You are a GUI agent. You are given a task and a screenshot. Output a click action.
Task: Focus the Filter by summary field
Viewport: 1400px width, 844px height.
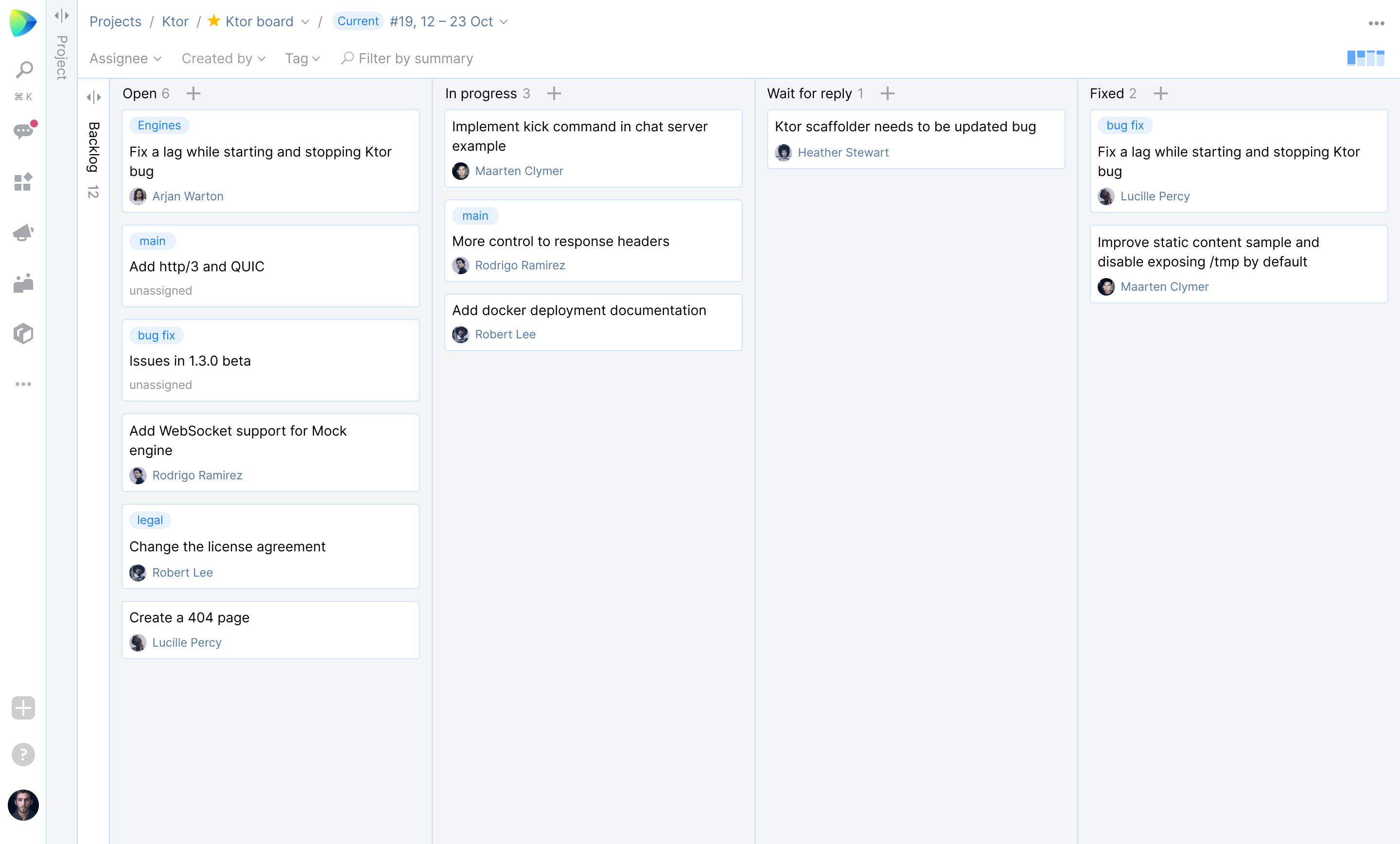click(x=407, y=58)
